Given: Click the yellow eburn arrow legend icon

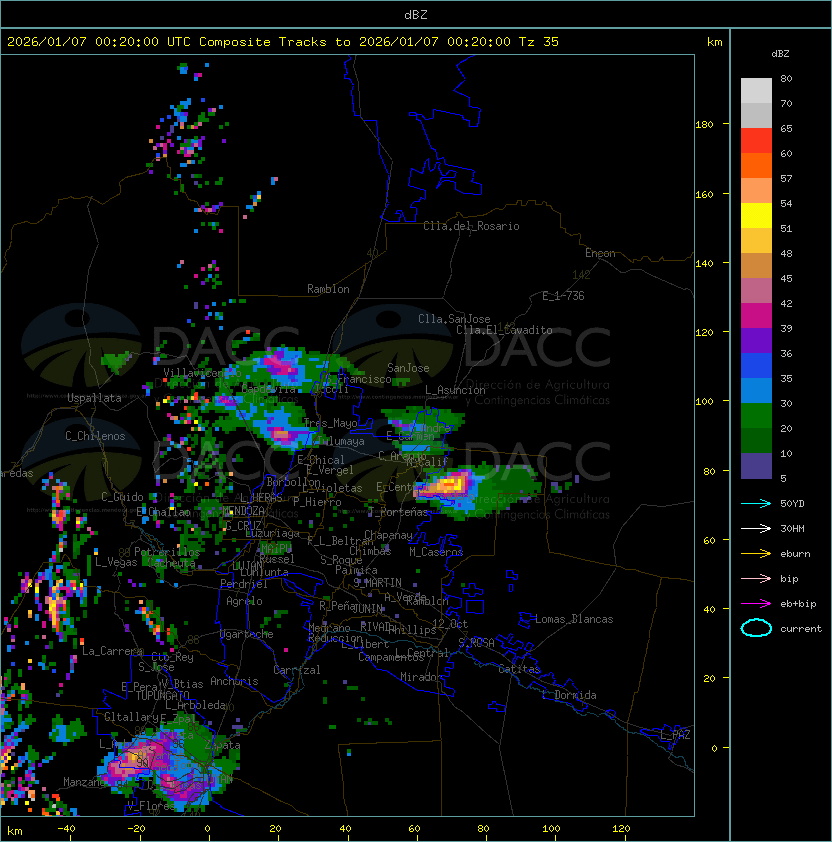Looking at the screenshot, I should [756, 554].
